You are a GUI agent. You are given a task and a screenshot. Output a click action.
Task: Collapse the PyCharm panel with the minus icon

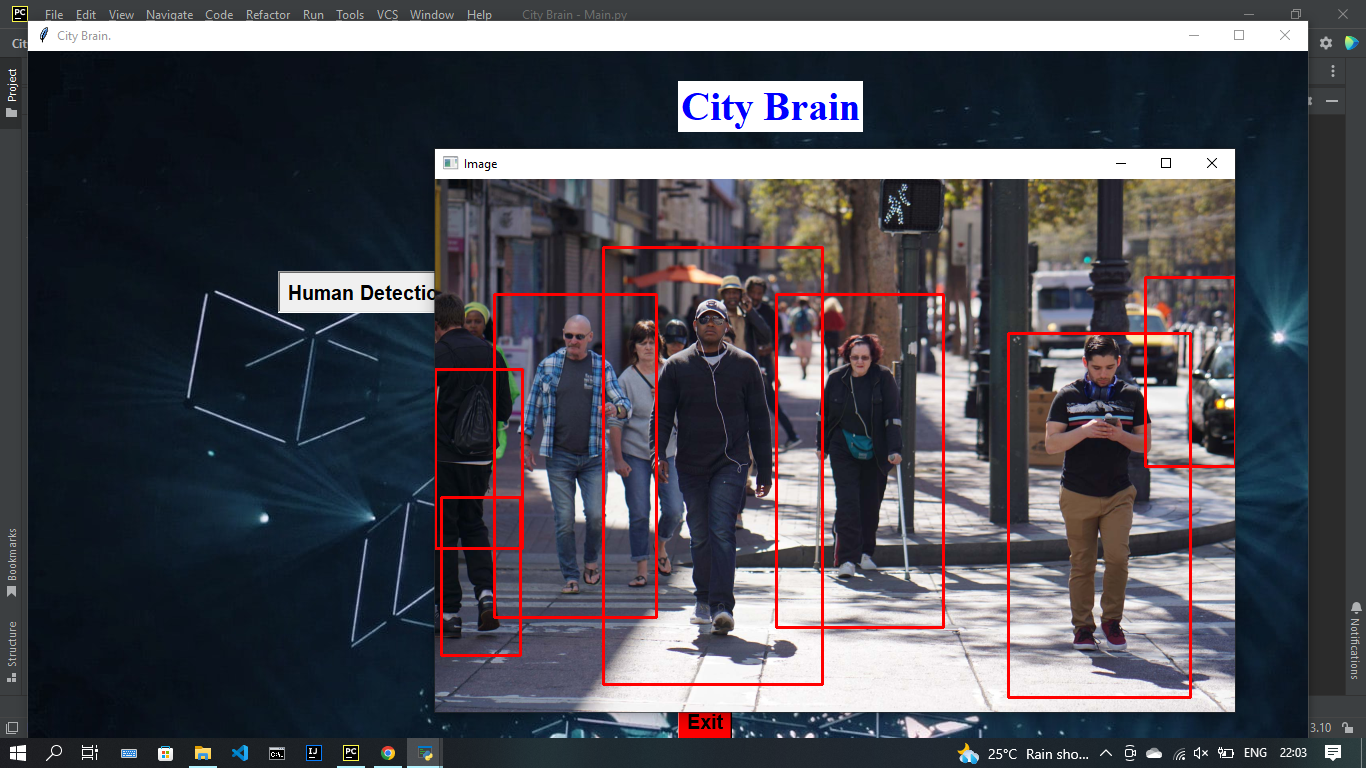1332,101
